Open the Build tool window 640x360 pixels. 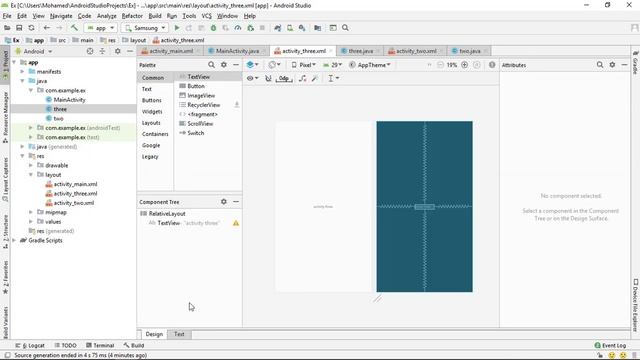tap(134, 345)
